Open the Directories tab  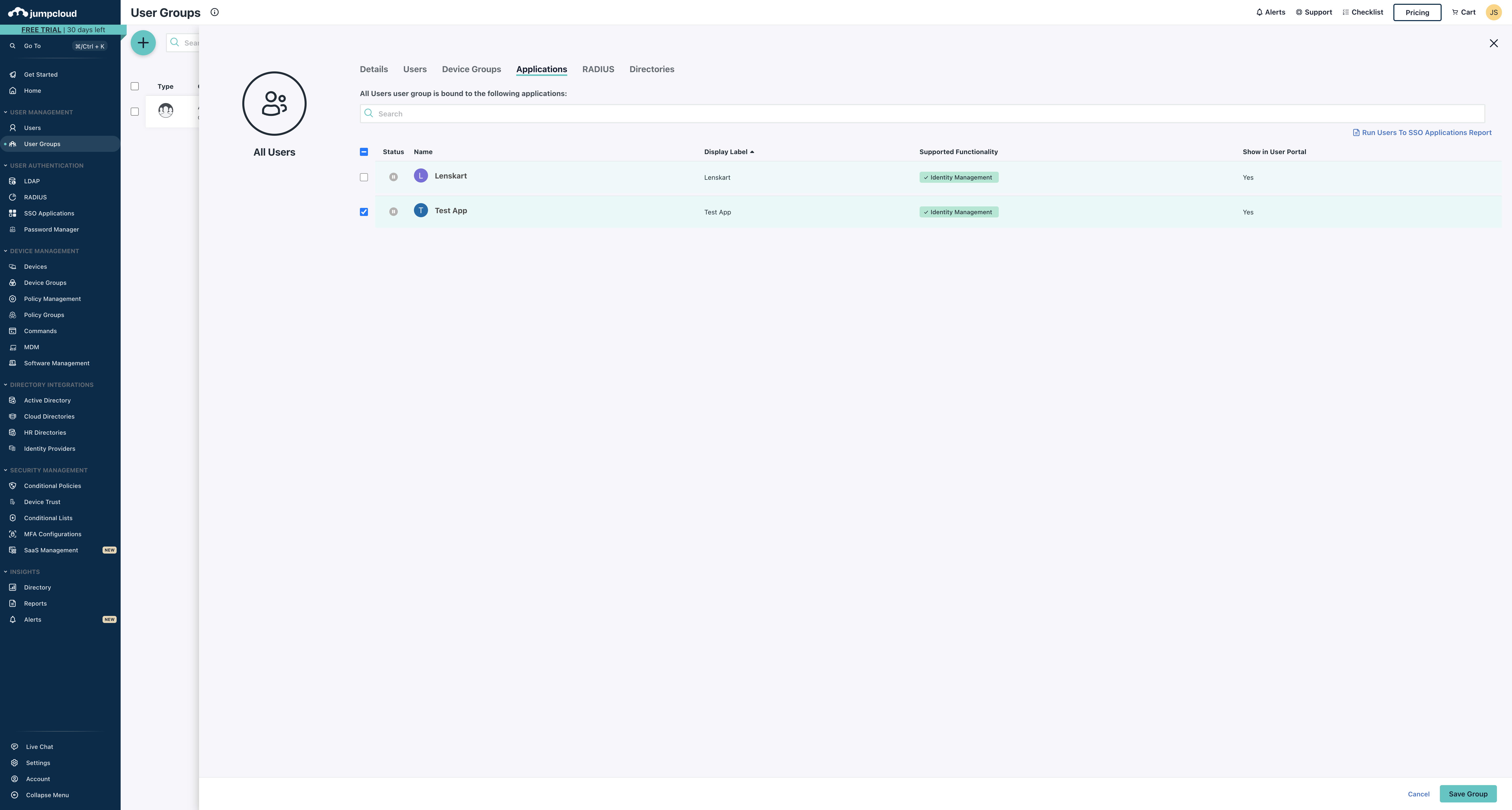click(651, 69)
